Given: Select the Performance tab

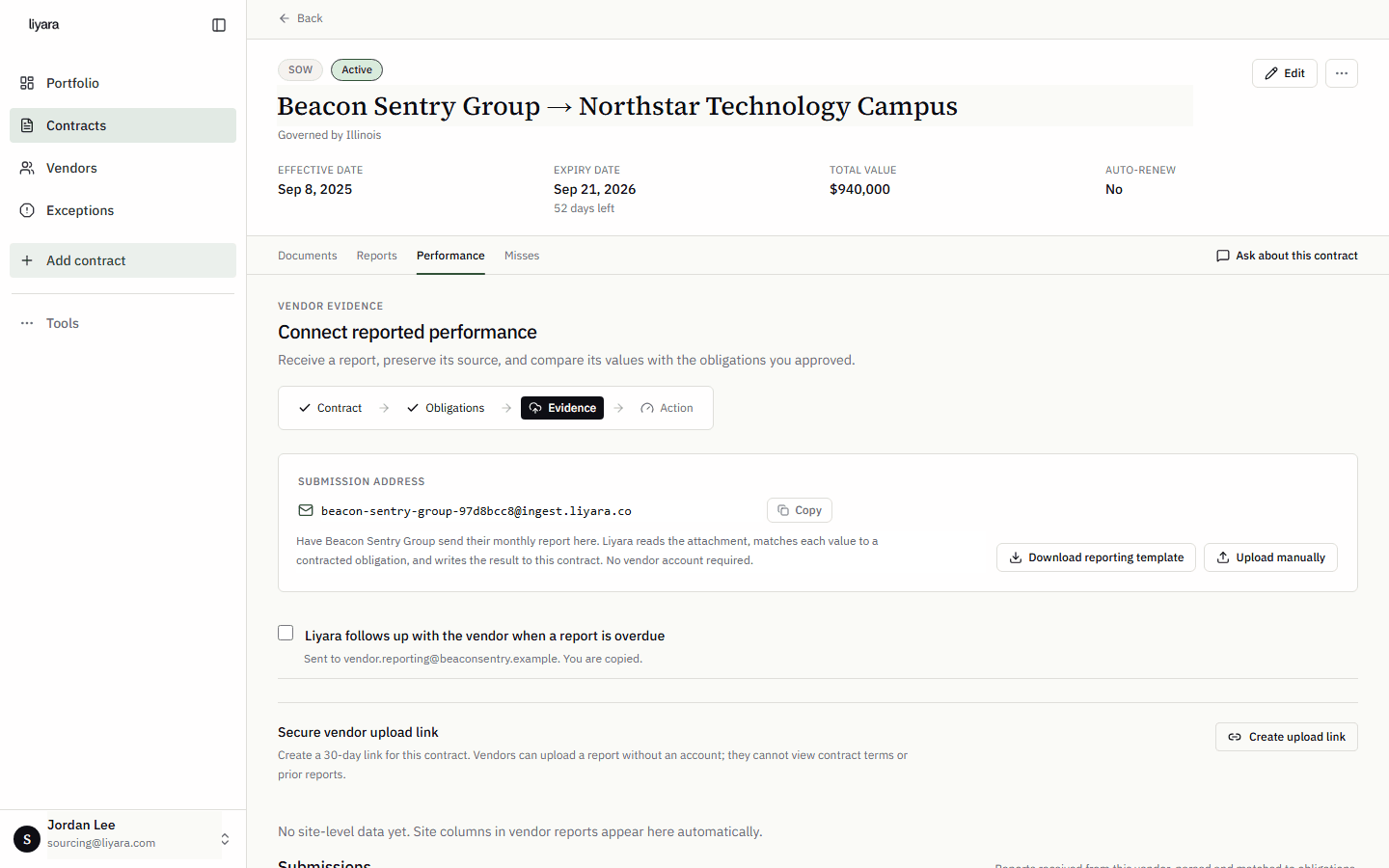Looking at the screenshot, I should [x=450, y=256].
